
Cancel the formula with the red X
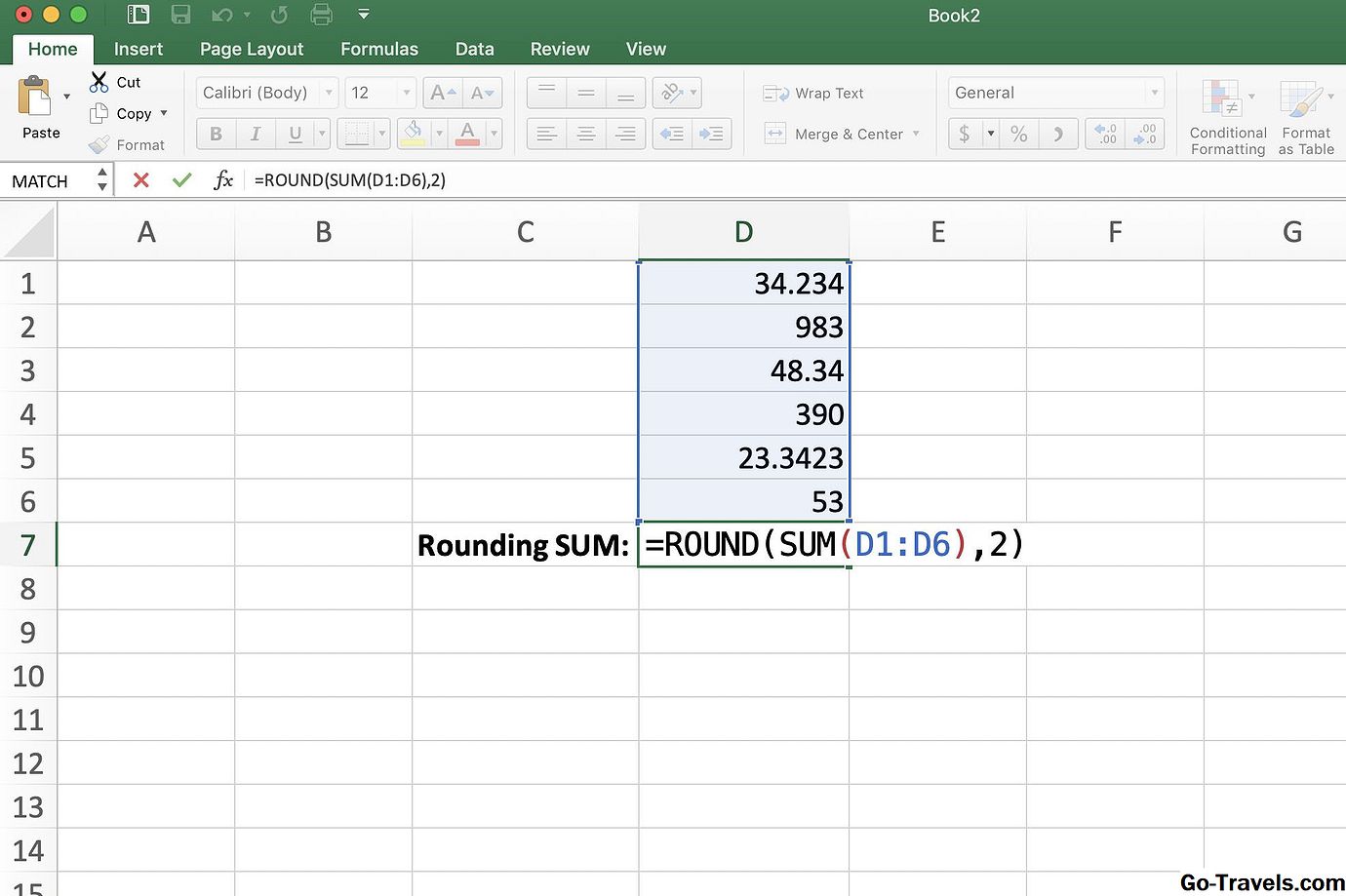click(140, 179)
